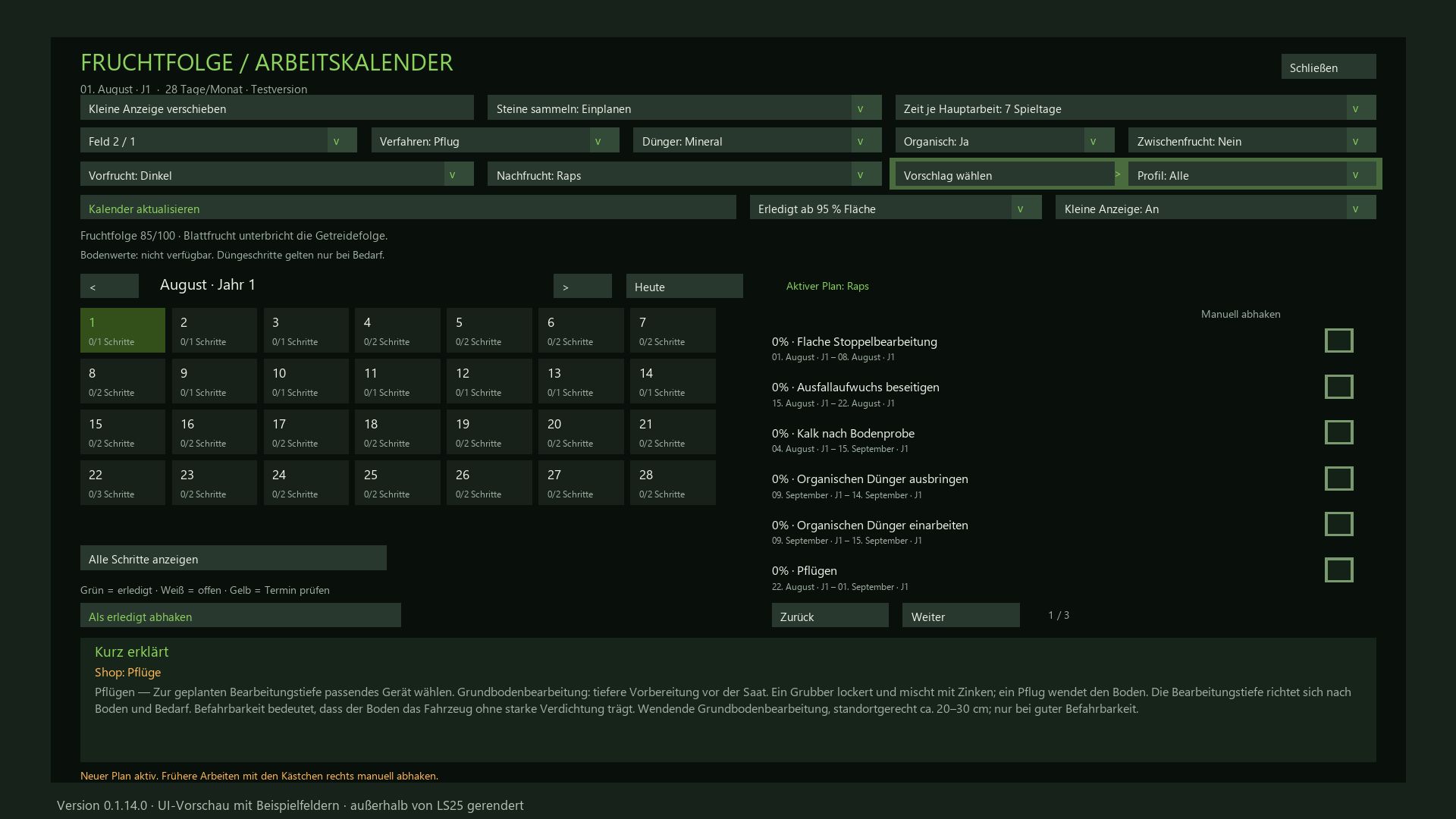Select calendar day 9
1456x819 pixels.
[x=215, y=381]
